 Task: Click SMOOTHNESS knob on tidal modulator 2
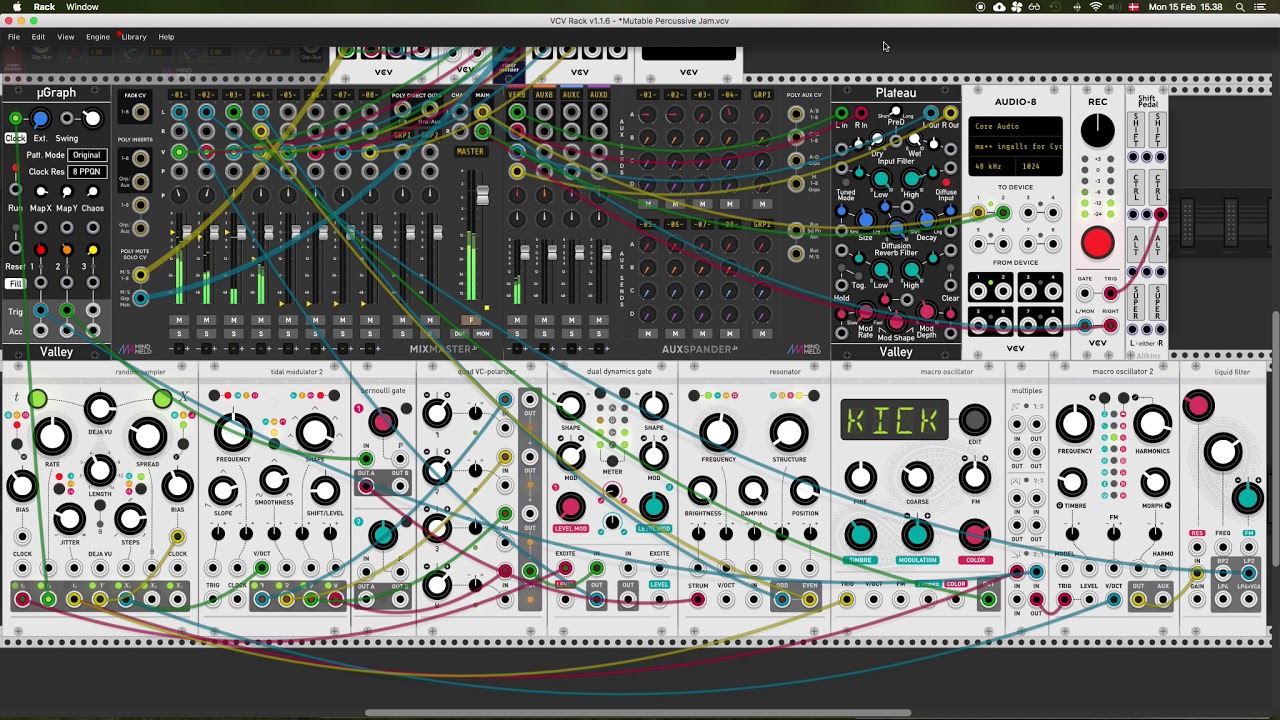click(274, 482)
